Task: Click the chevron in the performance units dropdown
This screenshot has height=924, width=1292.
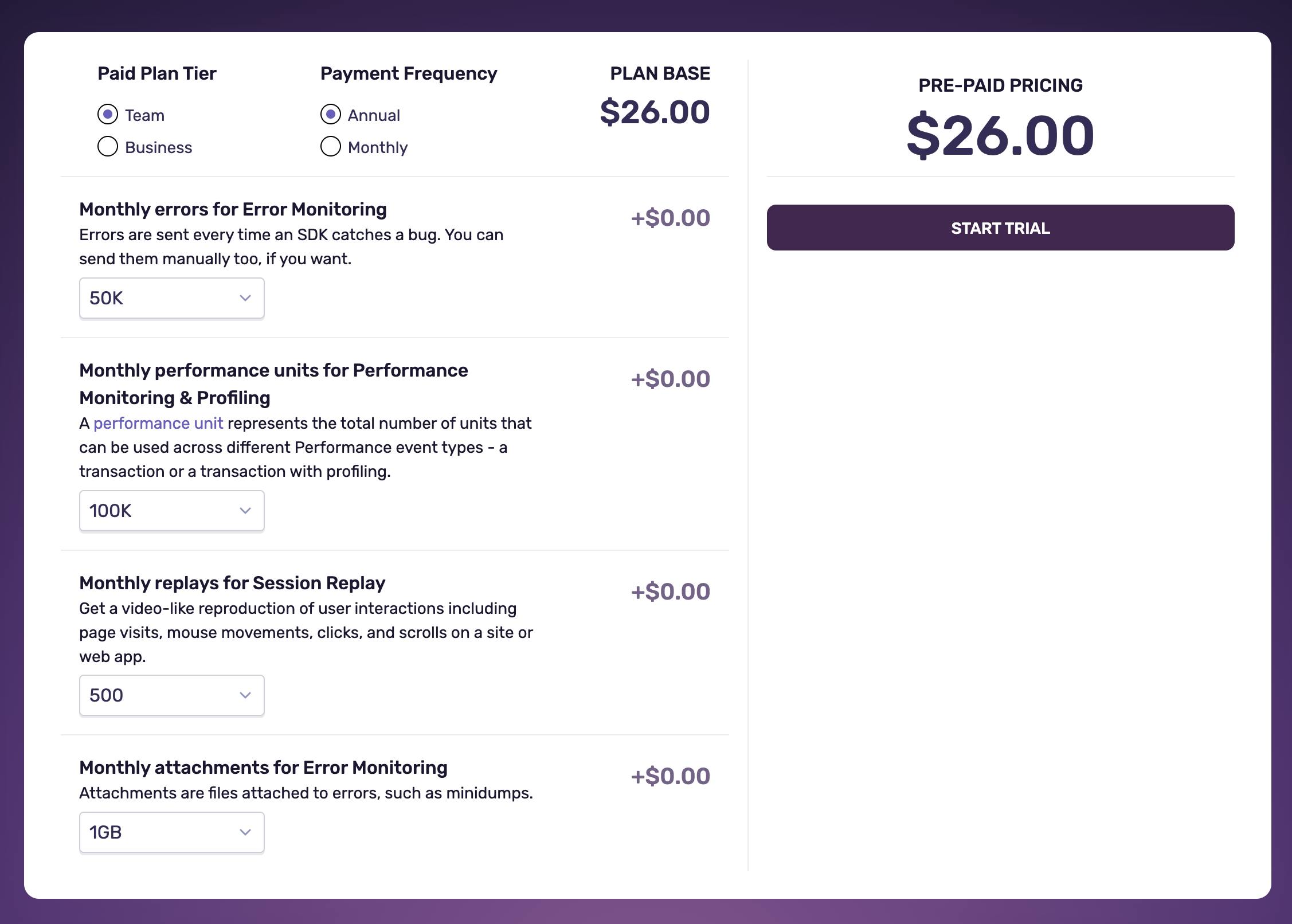Action: (245, 511)
